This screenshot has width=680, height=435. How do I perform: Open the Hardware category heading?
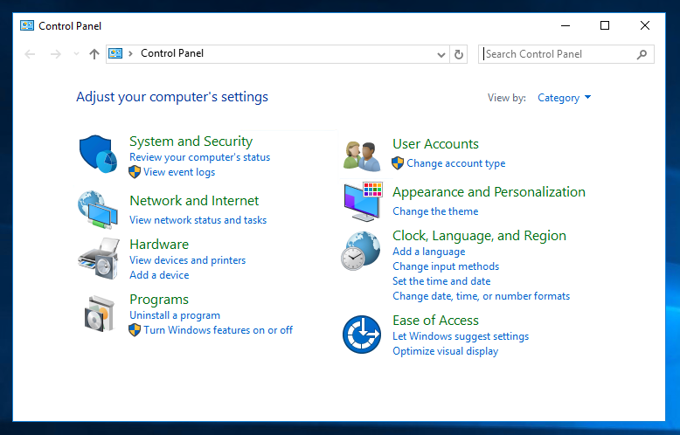pos(159,245)
